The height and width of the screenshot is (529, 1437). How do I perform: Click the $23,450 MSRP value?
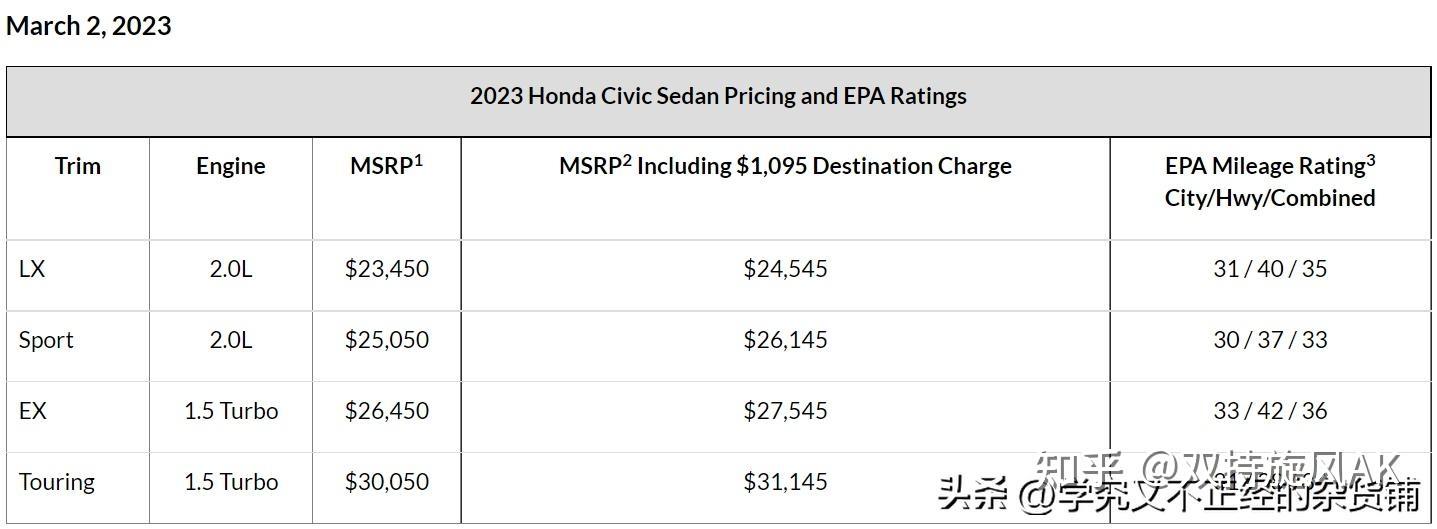pyautogui.click(x=387, y=269)
